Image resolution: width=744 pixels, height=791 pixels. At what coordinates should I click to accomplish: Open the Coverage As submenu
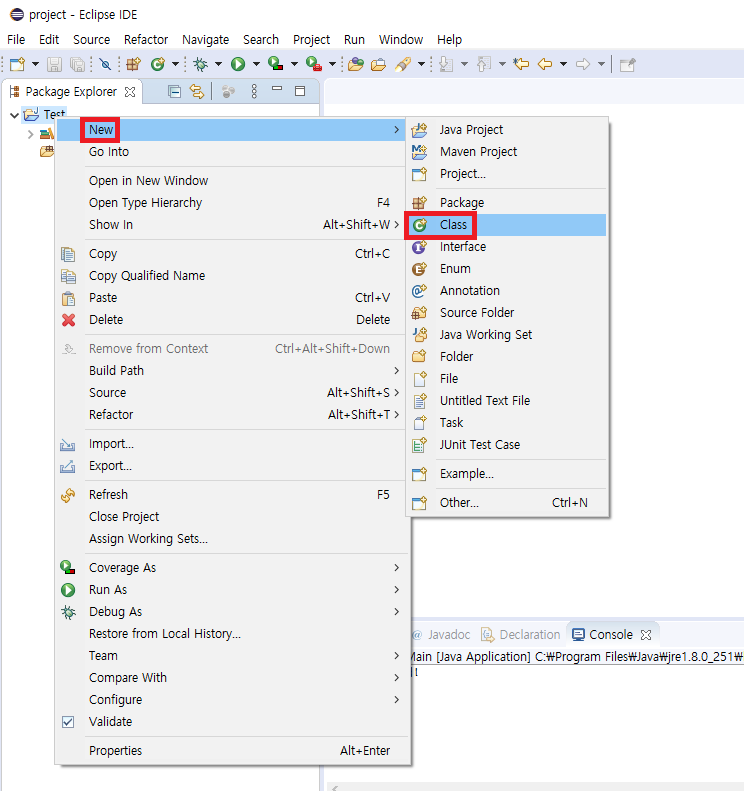click(x=233, y=568)
